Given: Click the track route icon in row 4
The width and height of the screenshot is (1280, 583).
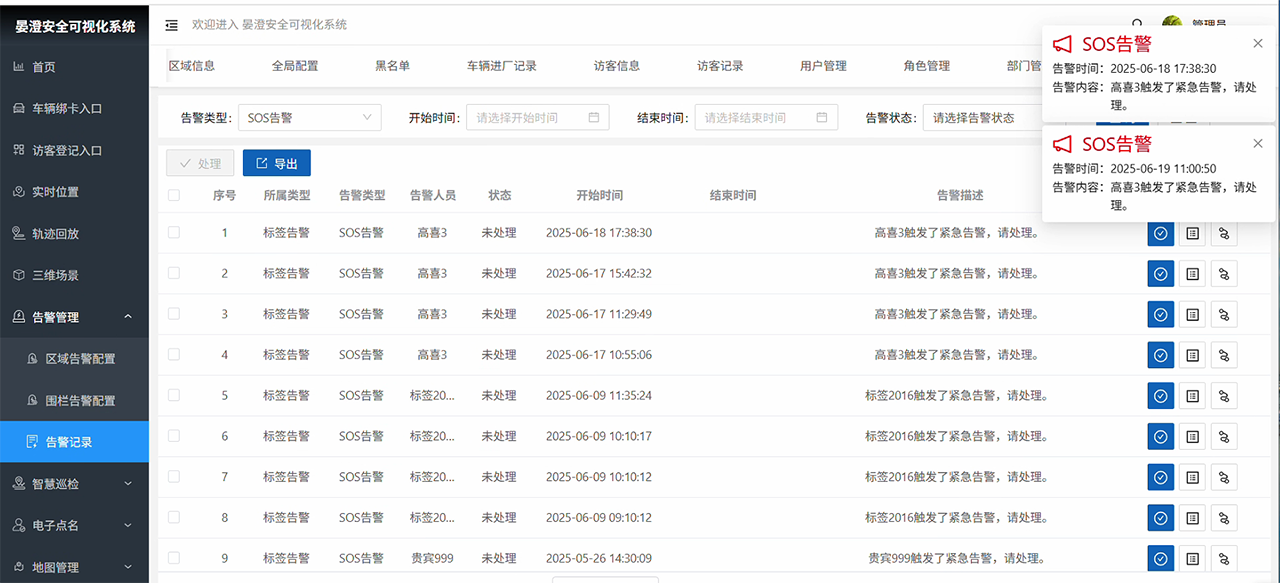Looking at the screenshot, I should (1224, 355).
